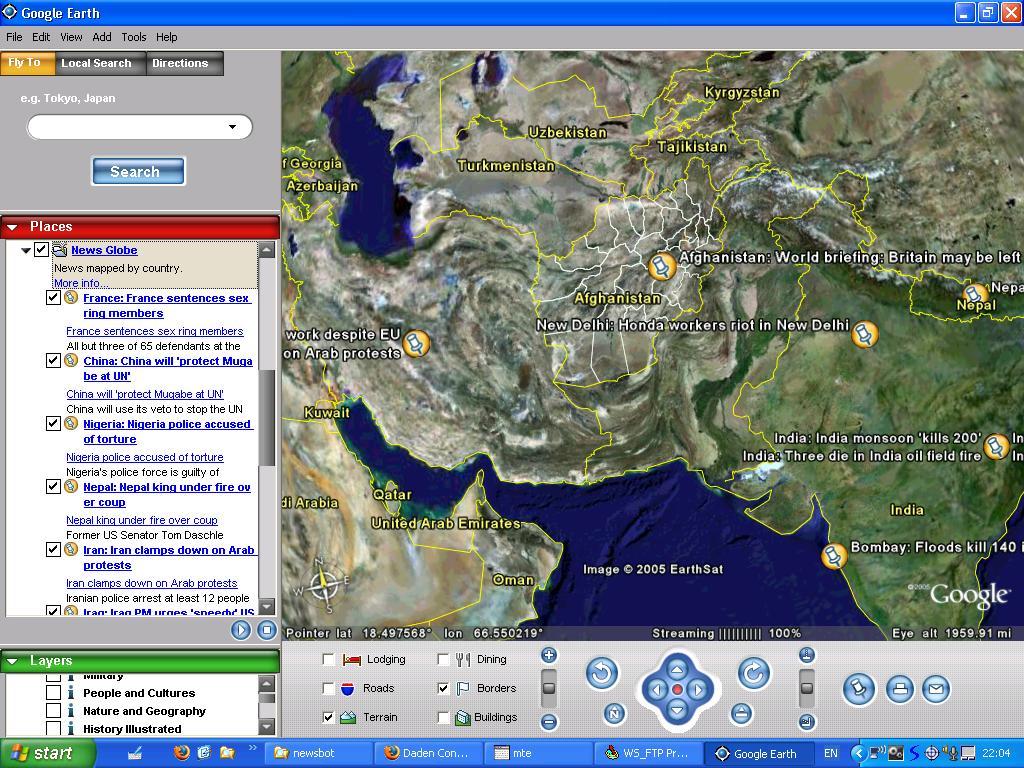
Task: Disable the Terrain checkbox
Action: click(328, 717)
